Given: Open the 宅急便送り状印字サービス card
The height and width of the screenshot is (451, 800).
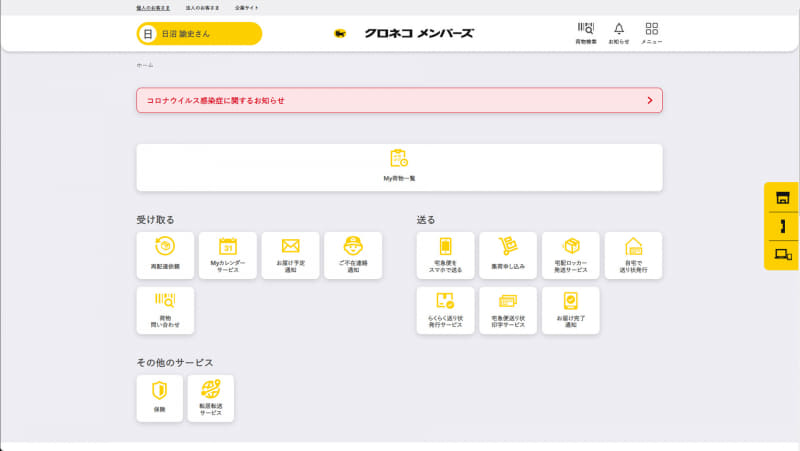Looking at the screenshot, I should [508, 310].
